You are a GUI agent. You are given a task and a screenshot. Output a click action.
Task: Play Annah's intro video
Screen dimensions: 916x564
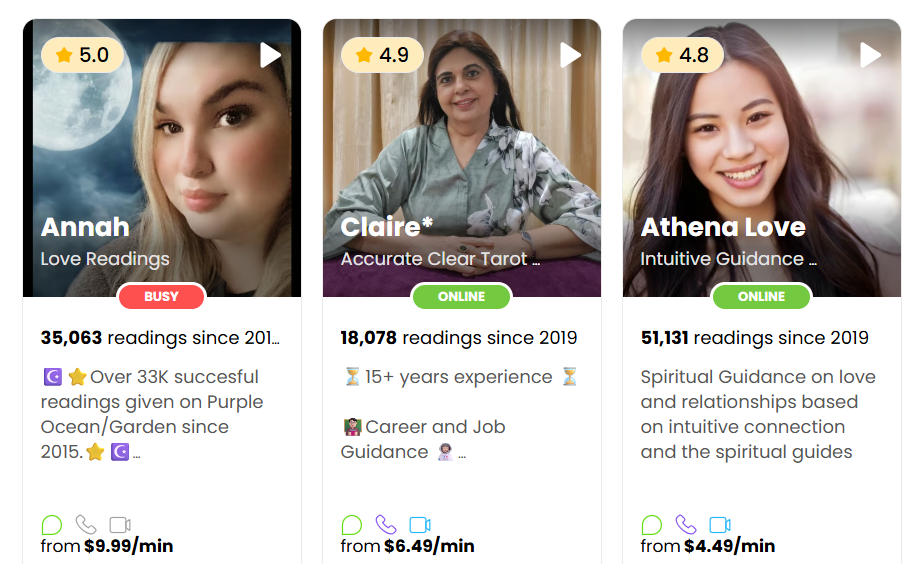tap(270, 55)
